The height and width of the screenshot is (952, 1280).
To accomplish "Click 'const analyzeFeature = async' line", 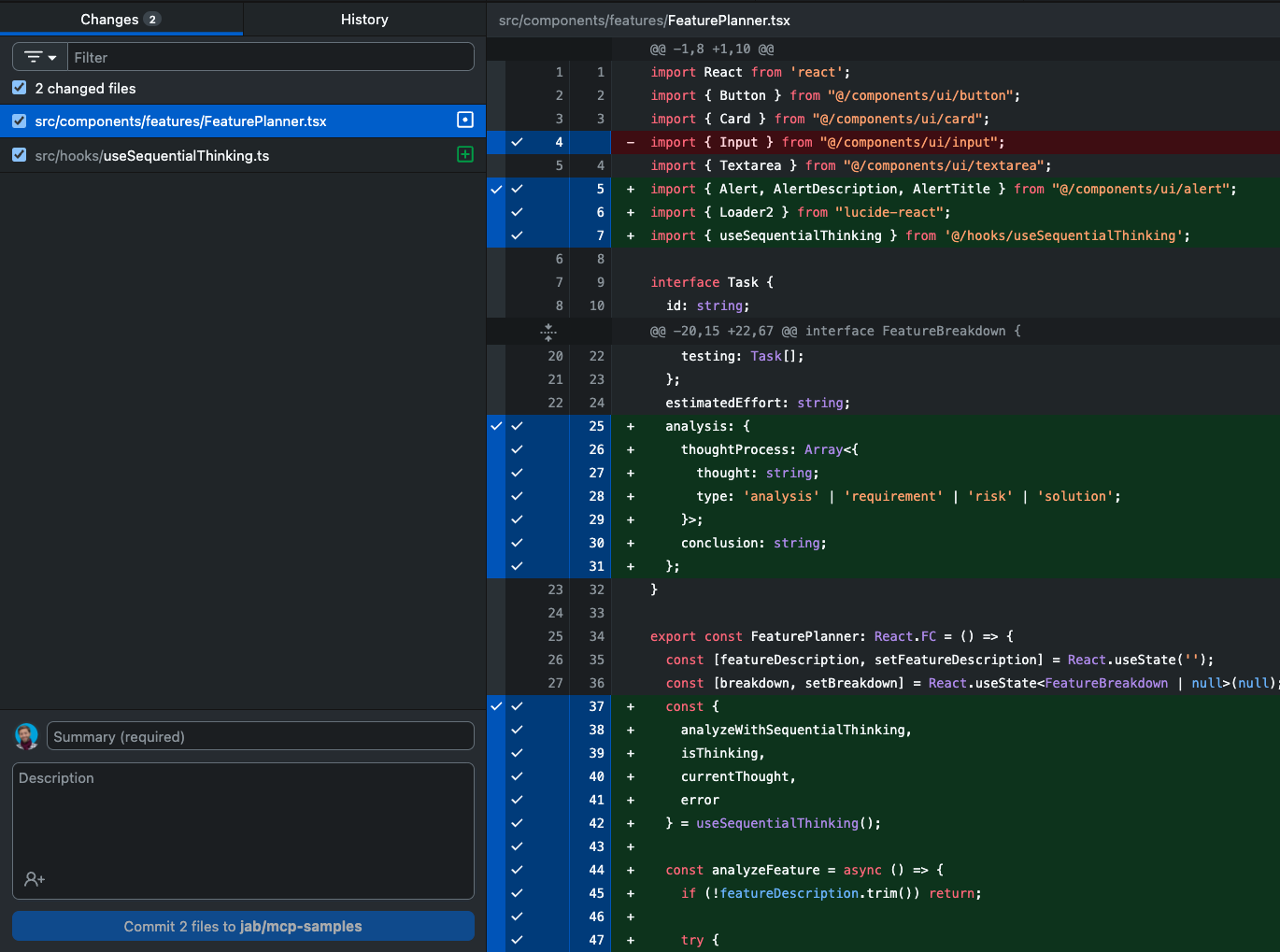I will tap(804, 870).
